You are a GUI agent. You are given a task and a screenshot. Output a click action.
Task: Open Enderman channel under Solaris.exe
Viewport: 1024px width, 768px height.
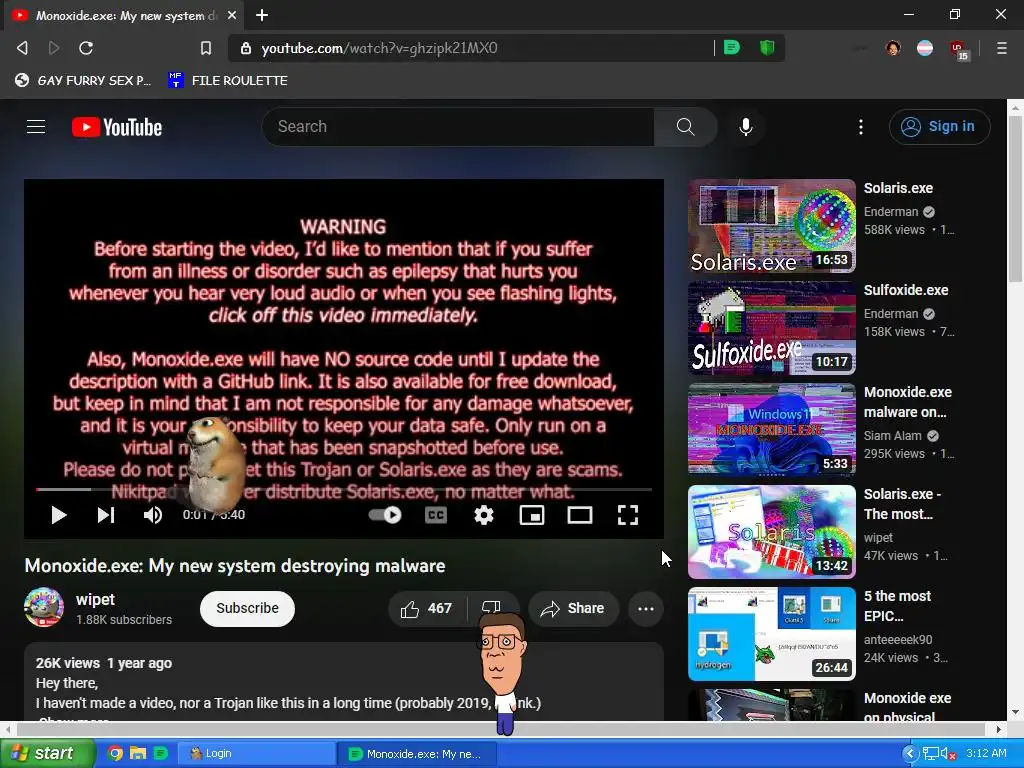tap(891, 212)
